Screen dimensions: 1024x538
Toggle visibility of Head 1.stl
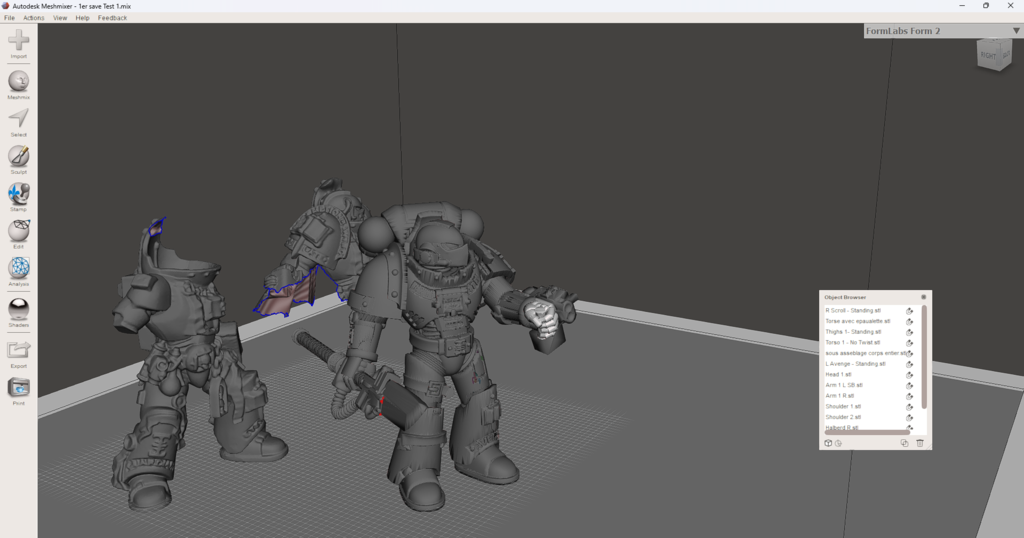click(909, 375)
